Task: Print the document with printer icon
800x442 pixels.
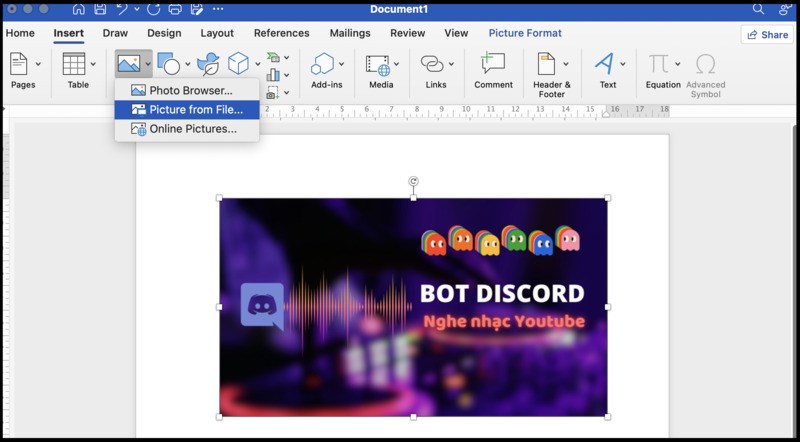Action: 175,9
